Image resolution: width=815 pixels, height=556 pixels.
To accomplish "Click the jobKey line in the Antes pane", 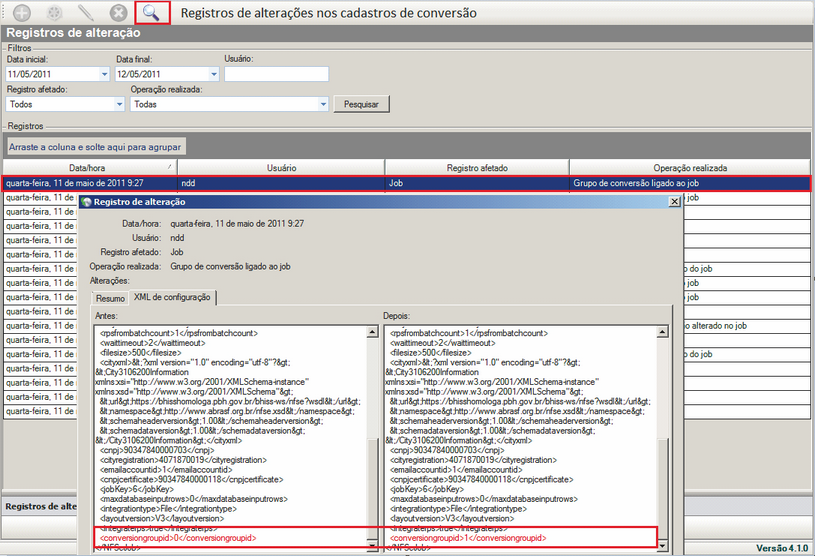I will pyautogui.click(x=137, y=489).
